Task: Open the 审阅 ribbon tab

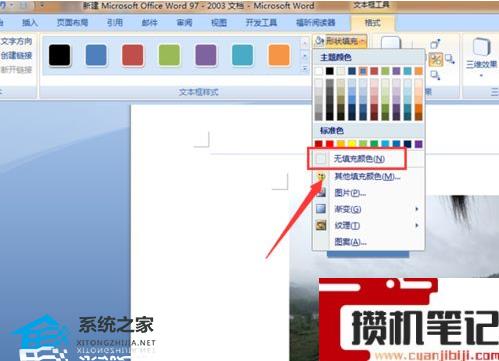Action: pyautogui.click(x=184, y=23)
